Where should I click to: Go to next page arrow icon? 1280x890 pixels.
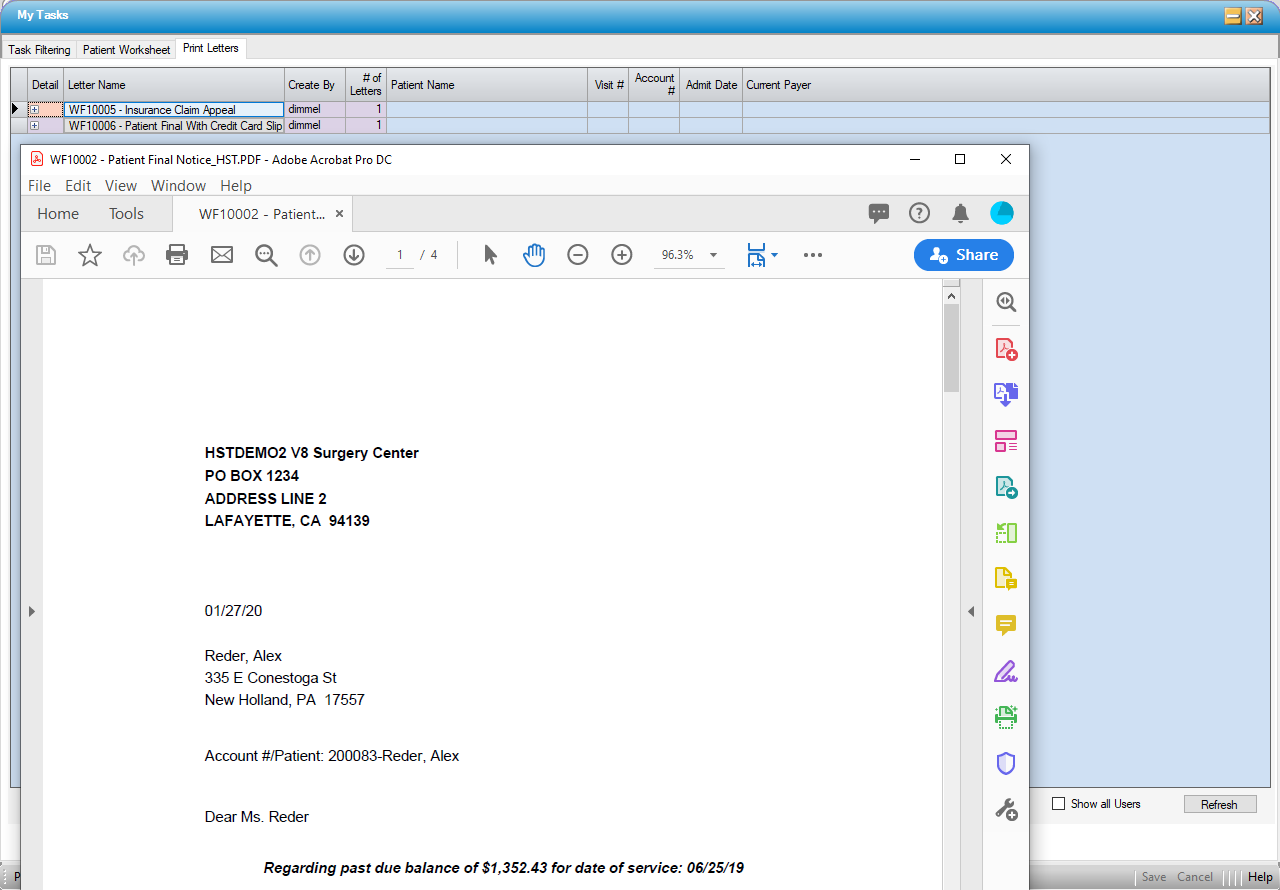(x=354, y=255)
